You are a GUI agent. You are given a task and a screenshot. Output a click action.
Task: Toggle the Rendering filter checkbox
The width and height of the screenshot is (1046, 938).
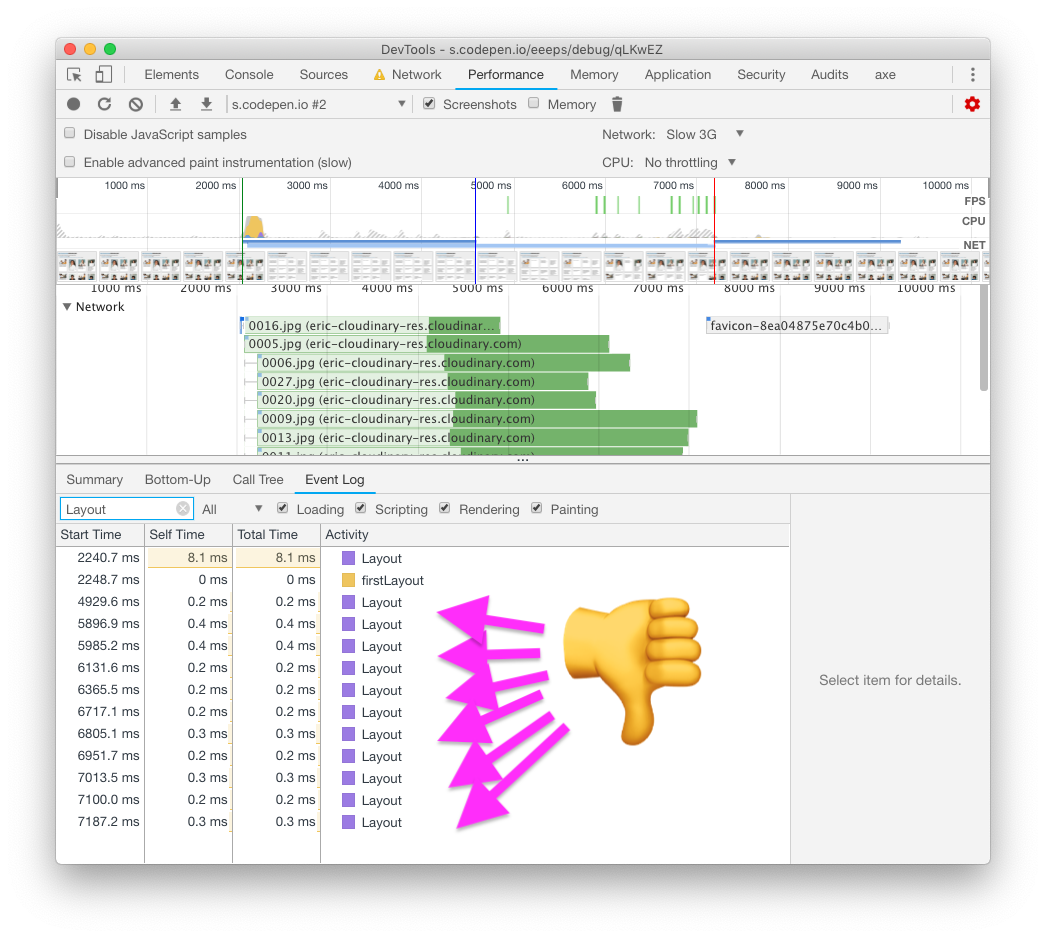(x=445, y=509)
